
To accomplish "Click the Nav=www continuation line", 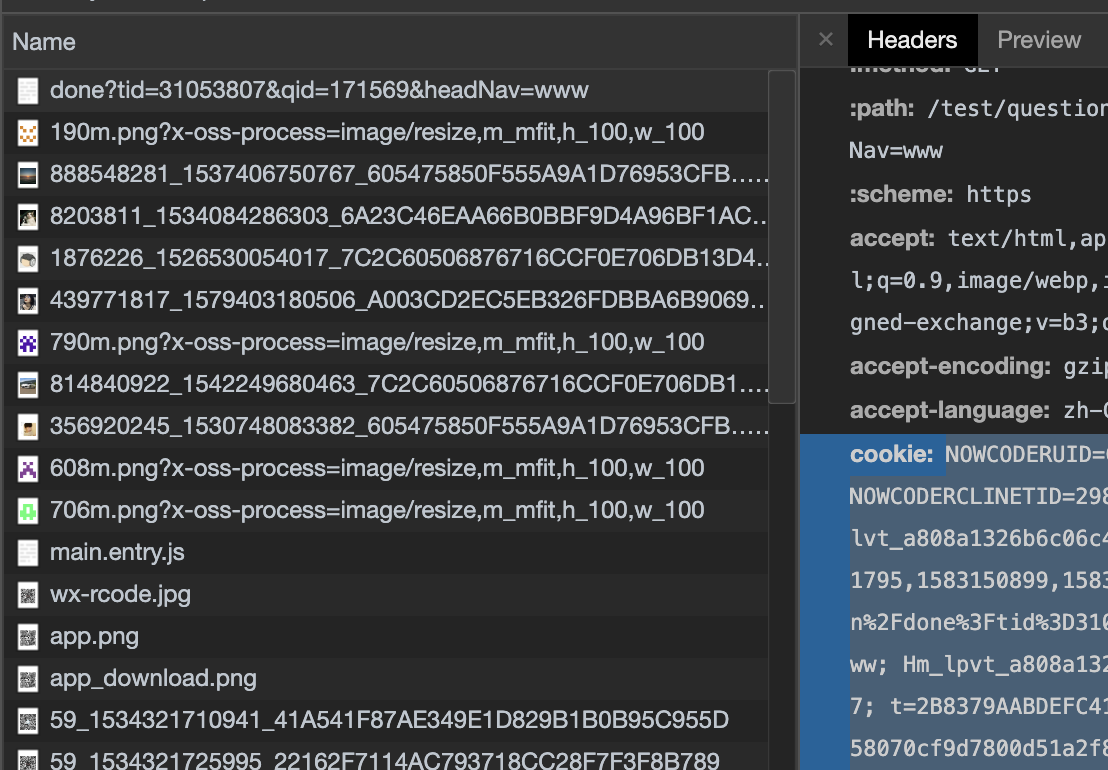I will 895,150.
